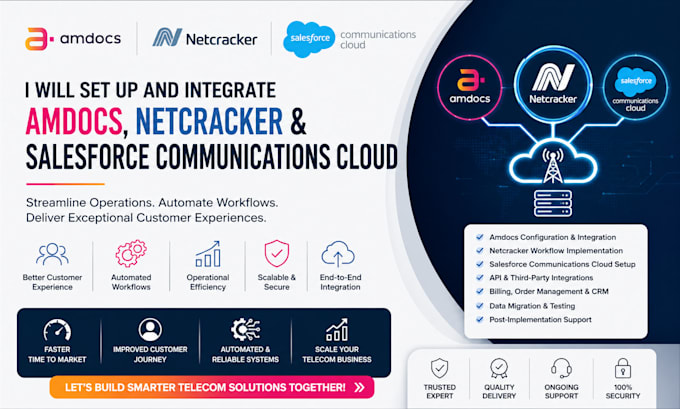Click the Scalable & Secure shield icon
The width and height of the screenshot is (680, 409).
click(x=277, y=253)
